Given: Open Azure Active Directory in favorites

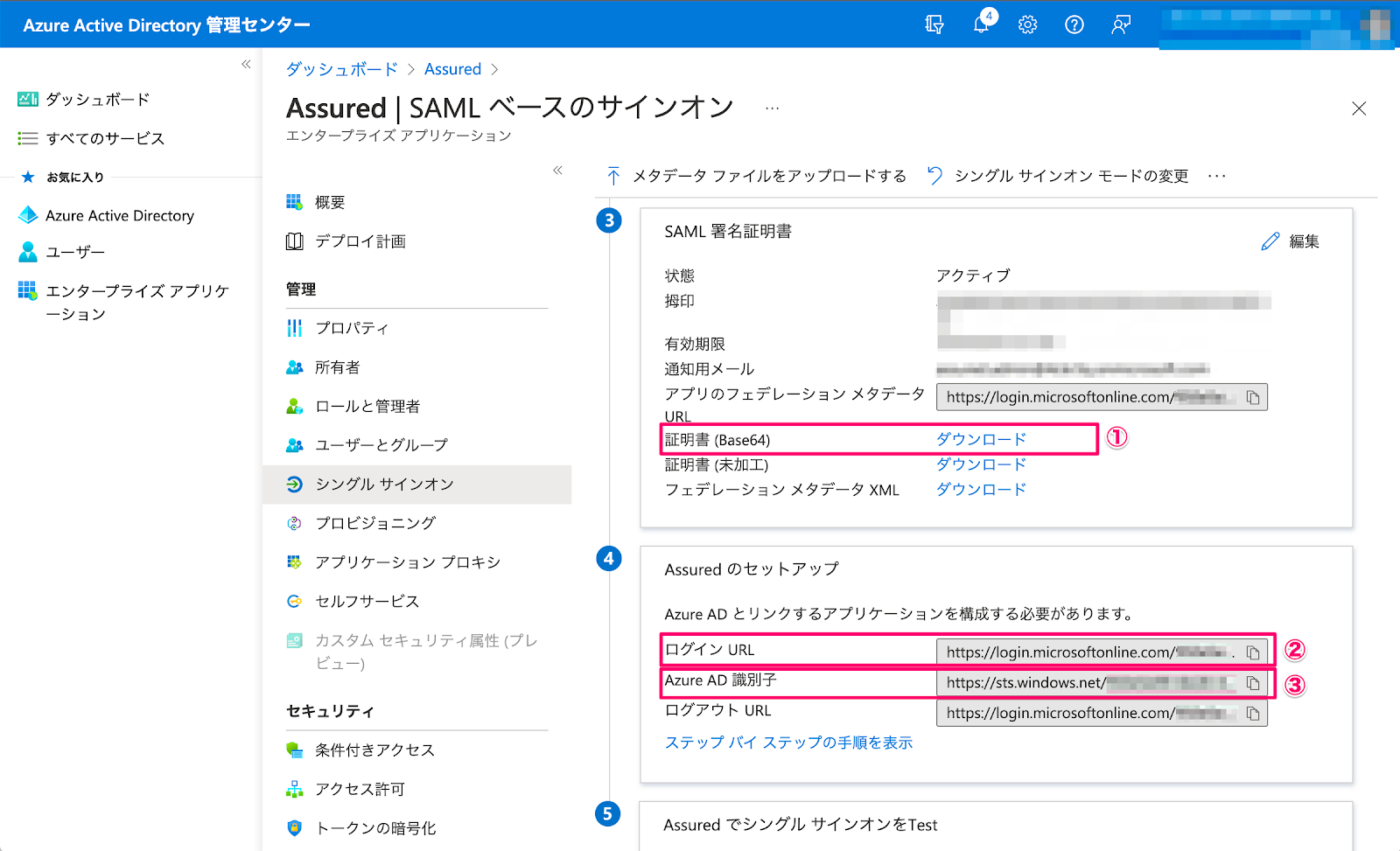Looking at the screenshot, I should [106, 215].
